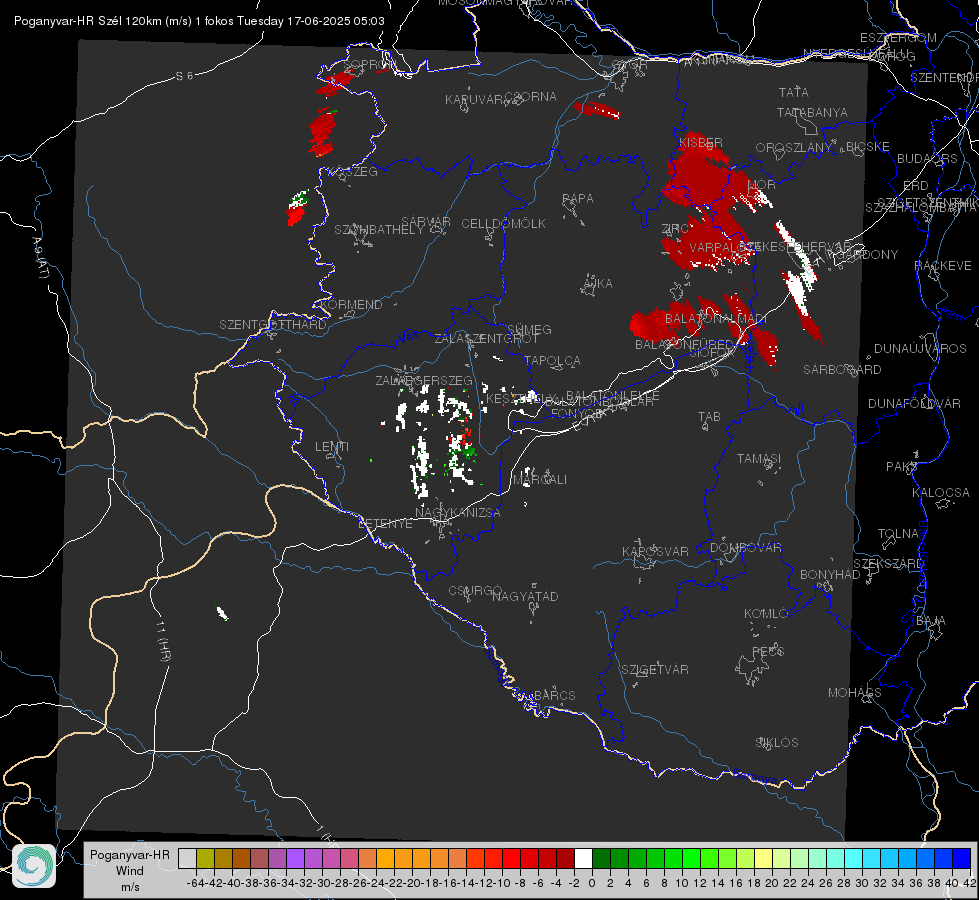
Task: Click the SZENTGOTTHARD town label
Action: pyautogui.click(x=273, y=325)
